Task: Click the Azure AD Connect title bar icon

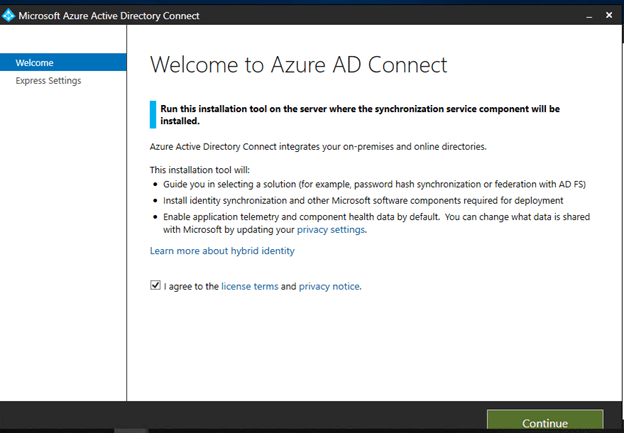Action: [9, 15]
